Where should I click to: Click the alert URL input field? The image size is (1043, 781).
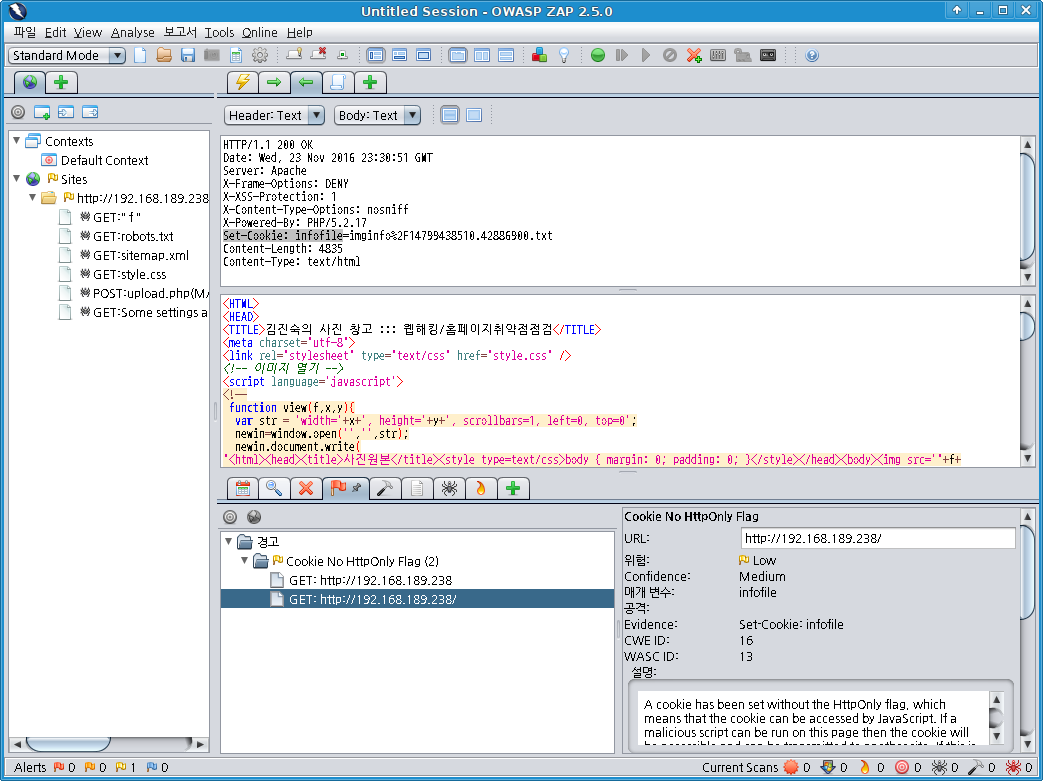click(877, 538)
